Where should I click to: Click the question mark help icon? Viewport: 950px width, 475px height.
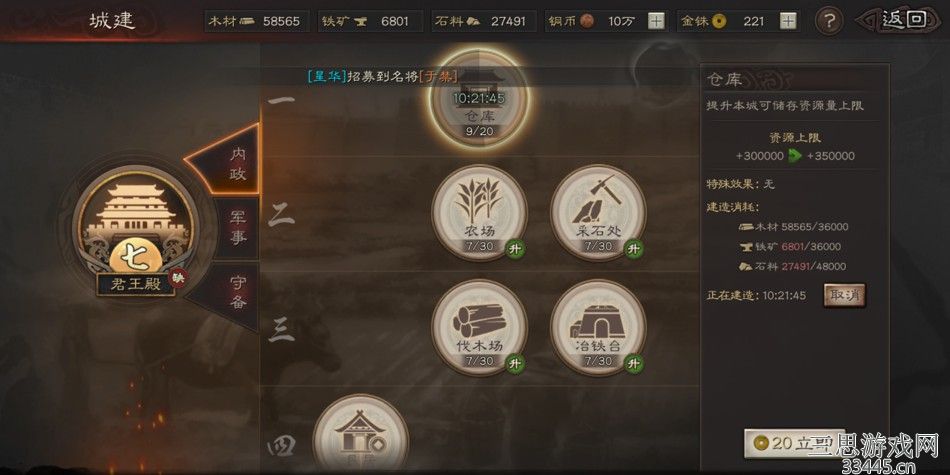tap(829, 21)
